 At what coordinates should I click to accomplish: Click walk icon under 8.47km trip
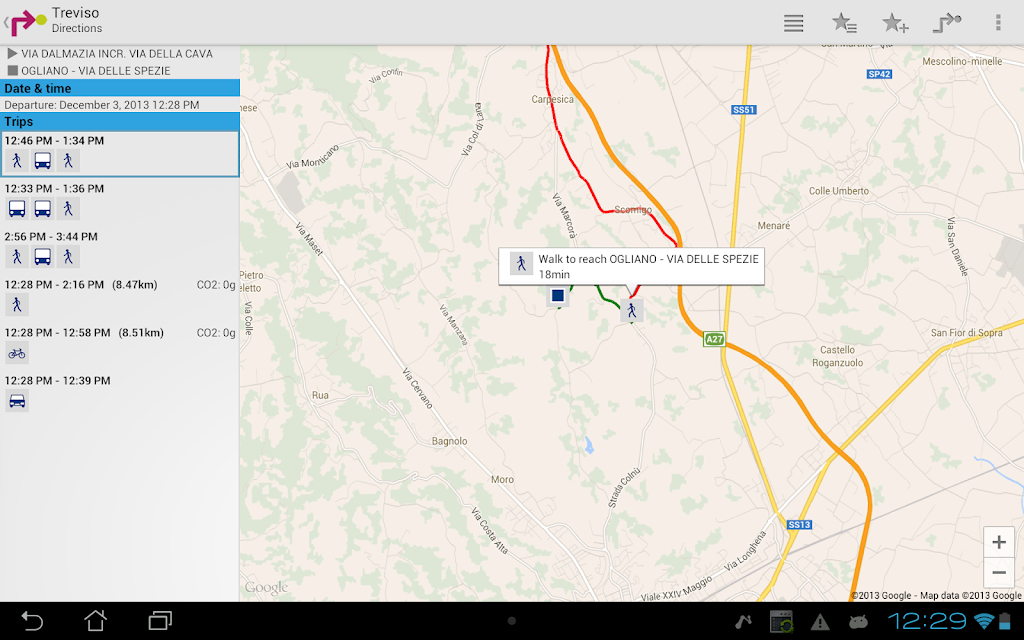[x=17, y=305]
